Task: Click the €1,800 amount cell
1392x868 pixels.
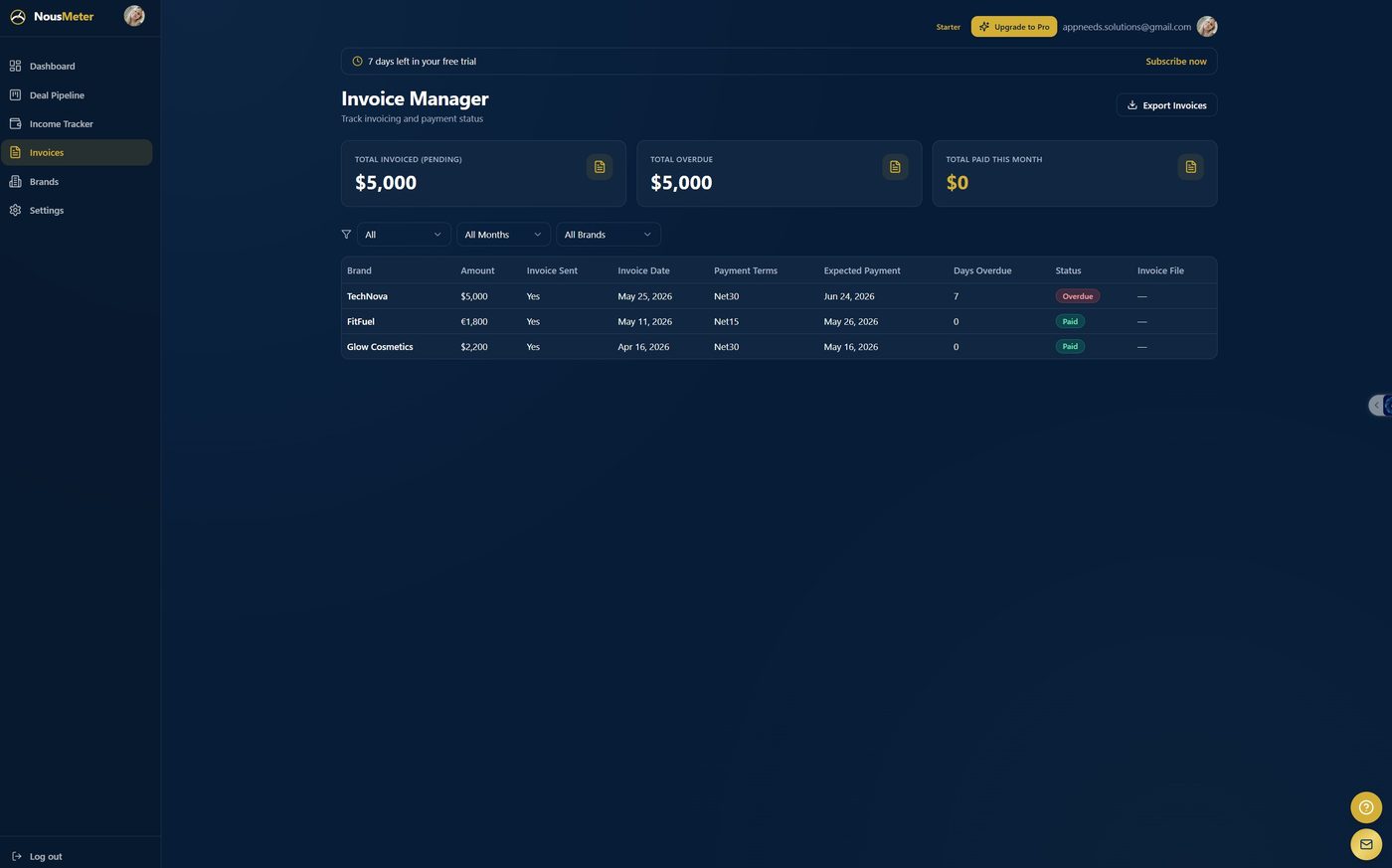Action: pyautogui.click(x=474, y=321)
